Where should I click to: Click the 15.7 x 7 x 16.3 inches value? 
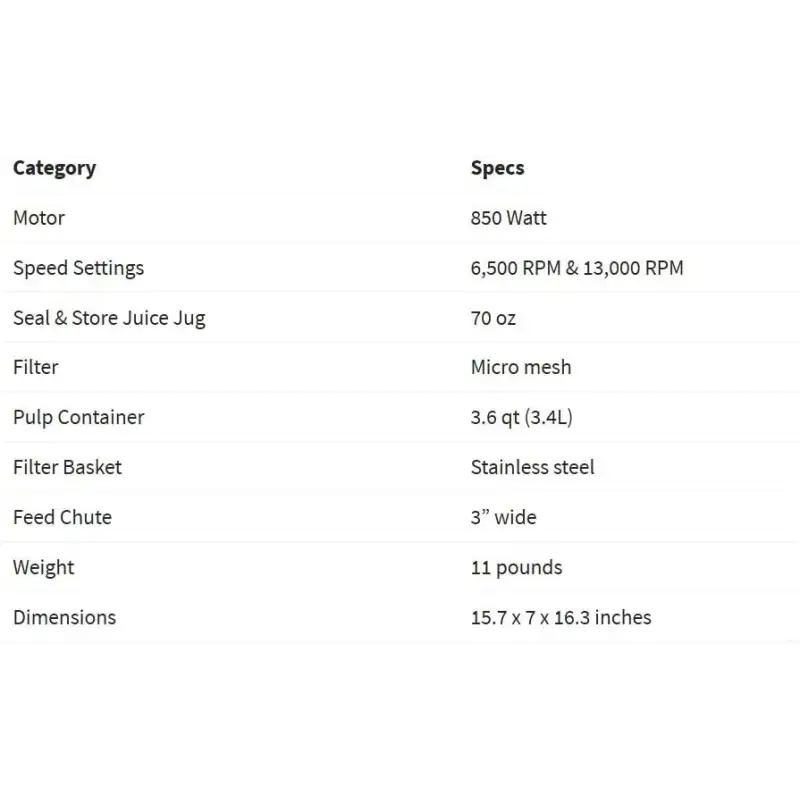[x=561, y=617]
